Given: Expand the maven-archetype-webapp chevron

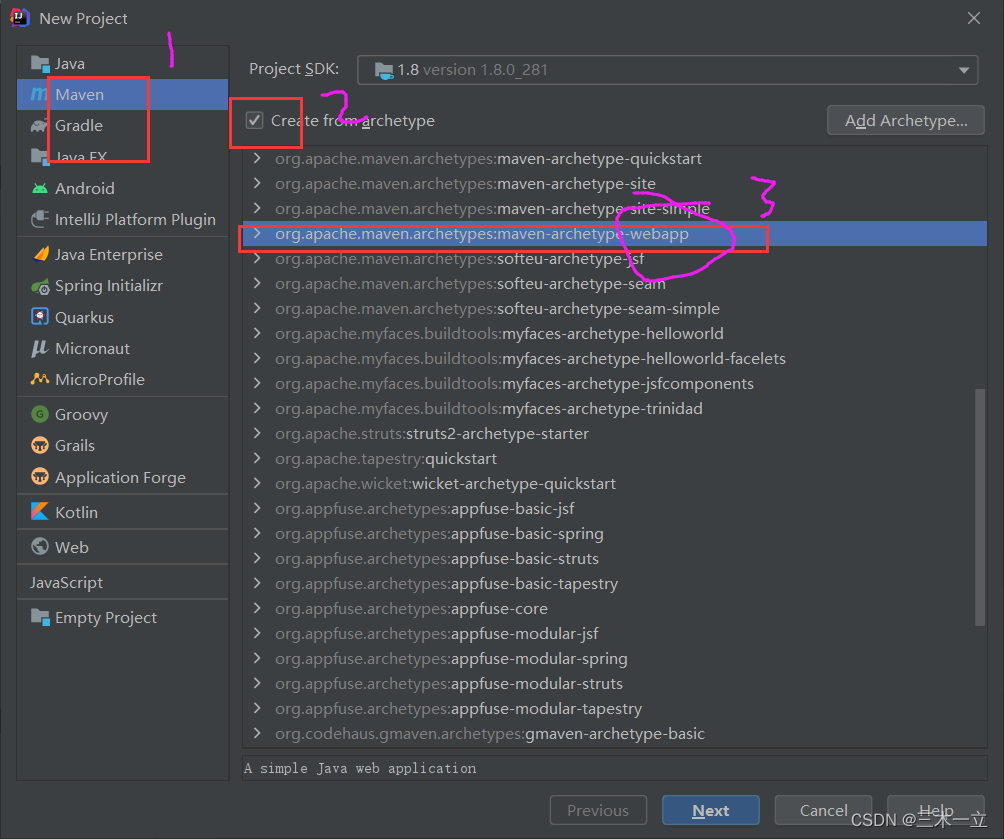Looking at the screenshot, I should click(x=257, y=234).
